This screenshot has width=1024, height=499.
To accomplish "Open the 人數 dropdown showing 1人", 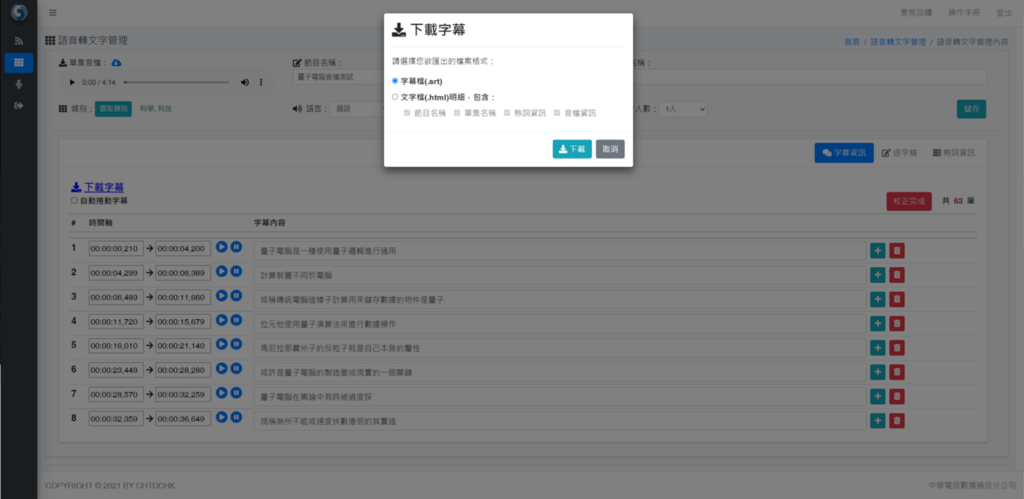I will [x=682, y=109].
